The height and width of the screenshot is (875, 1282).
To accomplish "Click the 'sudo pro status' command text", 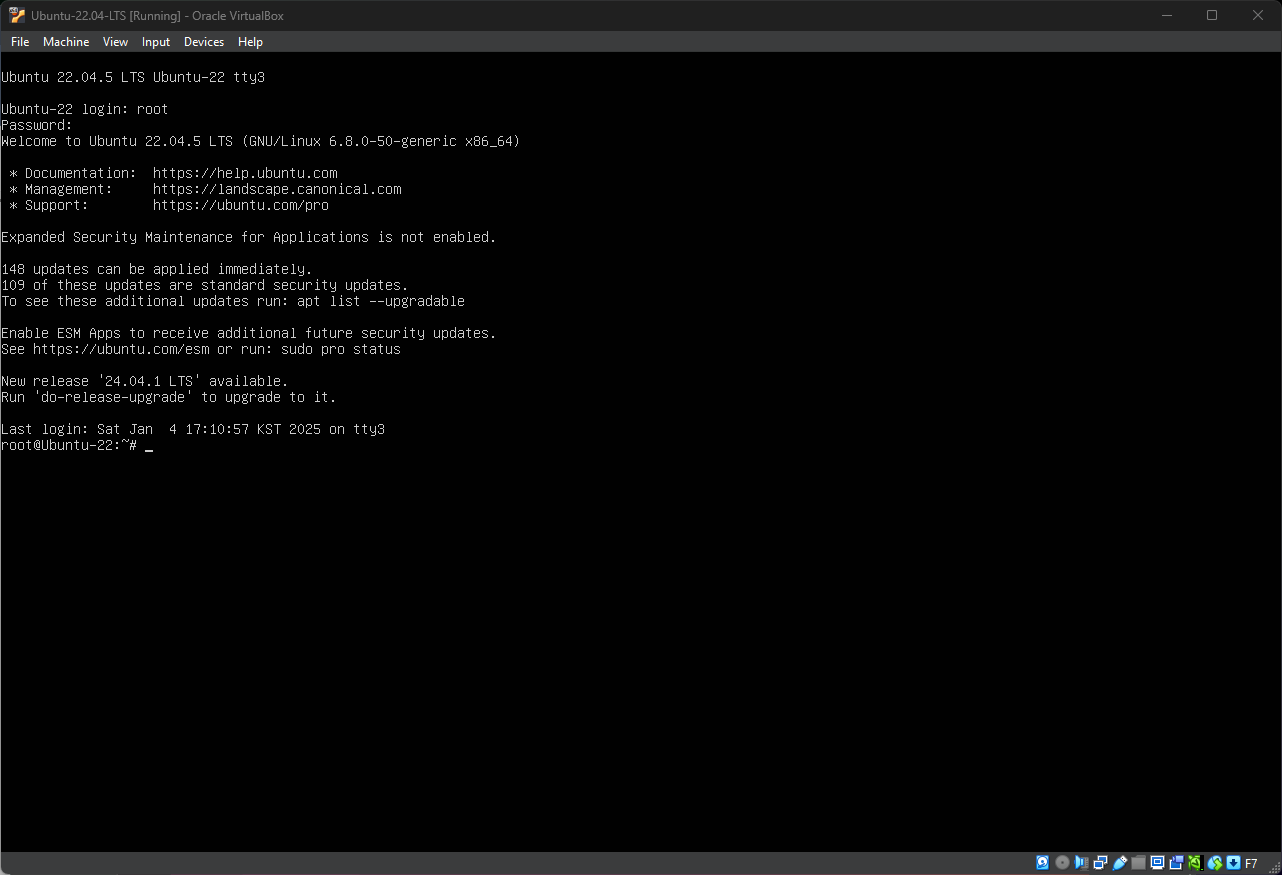I will [341, 349].
